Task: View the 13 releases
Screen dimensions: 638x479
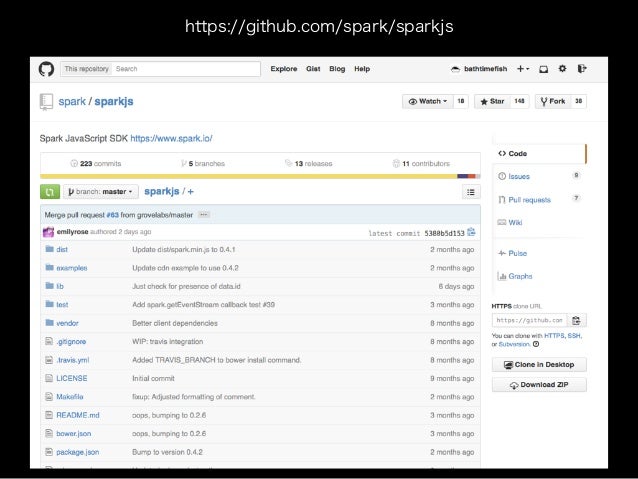Action: click(x=308, y=164)
